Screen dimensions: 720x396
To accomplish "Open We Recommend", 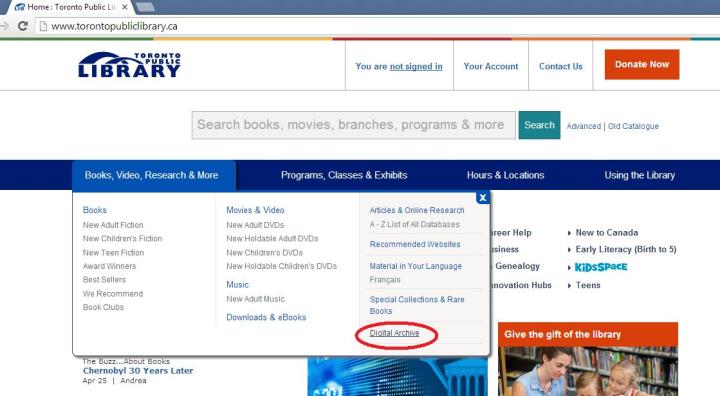I will [x=113, y=294].
